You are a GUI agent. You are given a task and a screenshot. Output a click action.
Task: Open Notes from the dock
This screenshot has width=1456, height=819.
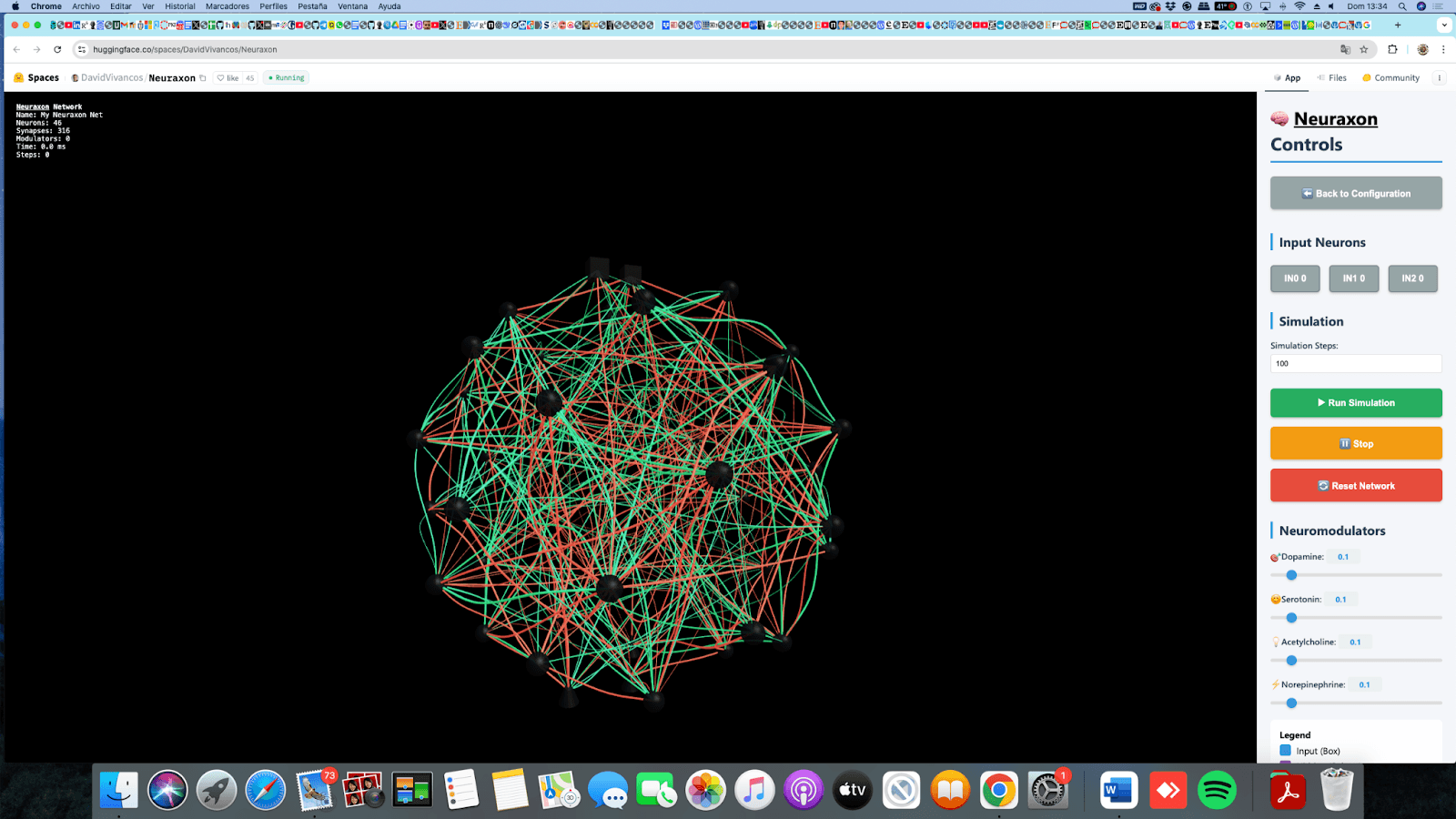point(510,790)
